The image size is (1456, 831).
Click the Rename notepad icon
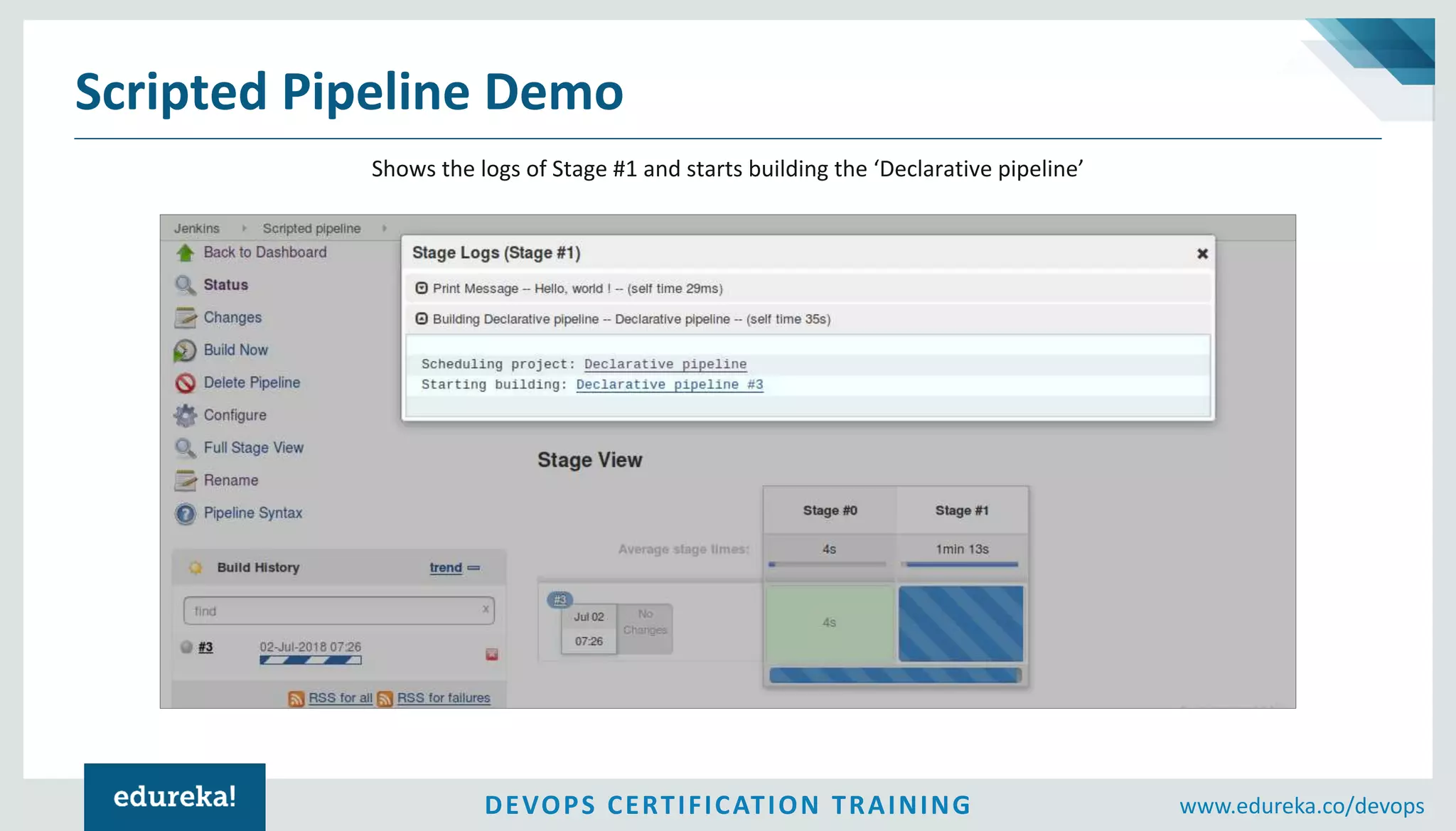[x=185, y=481]
